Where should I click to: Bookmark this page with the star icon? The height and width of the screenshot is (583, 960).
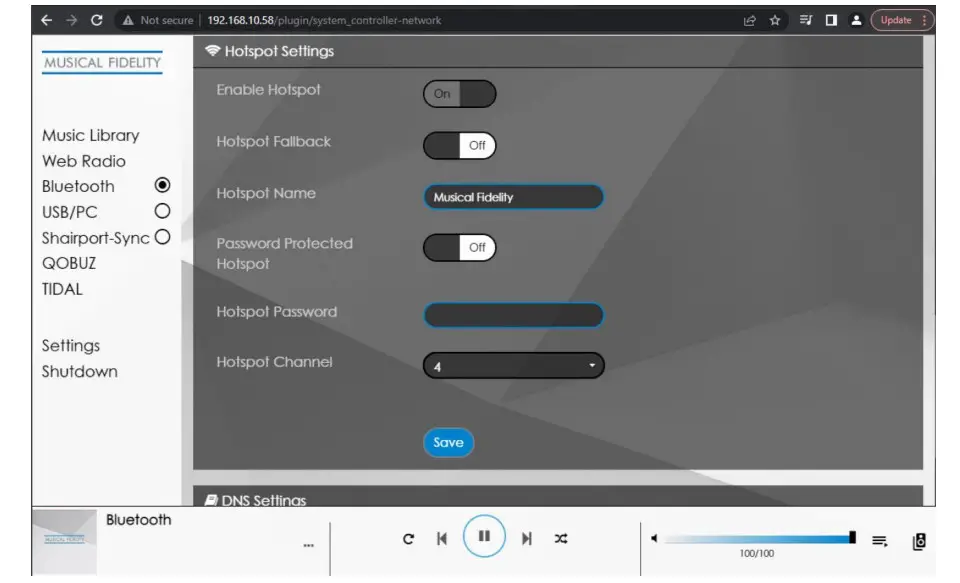pos(775,20)
